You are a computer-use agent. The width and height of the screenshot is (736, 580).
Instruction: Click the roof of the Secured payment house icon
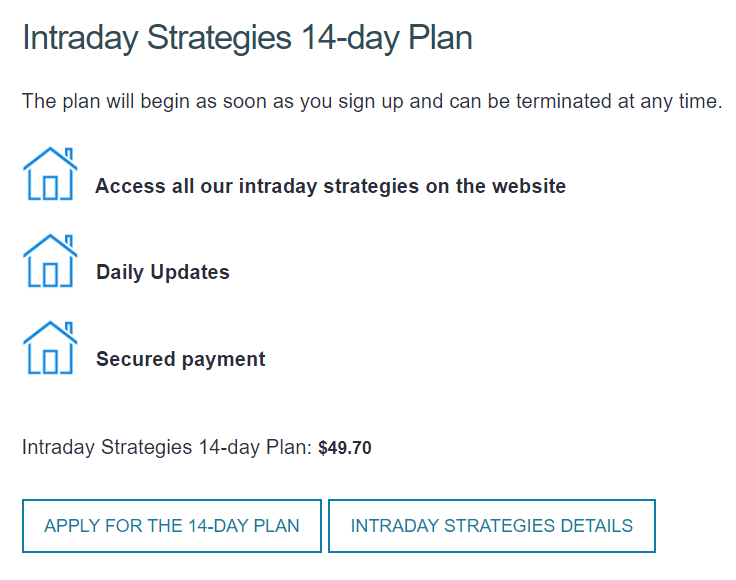(x=50, y=333)
